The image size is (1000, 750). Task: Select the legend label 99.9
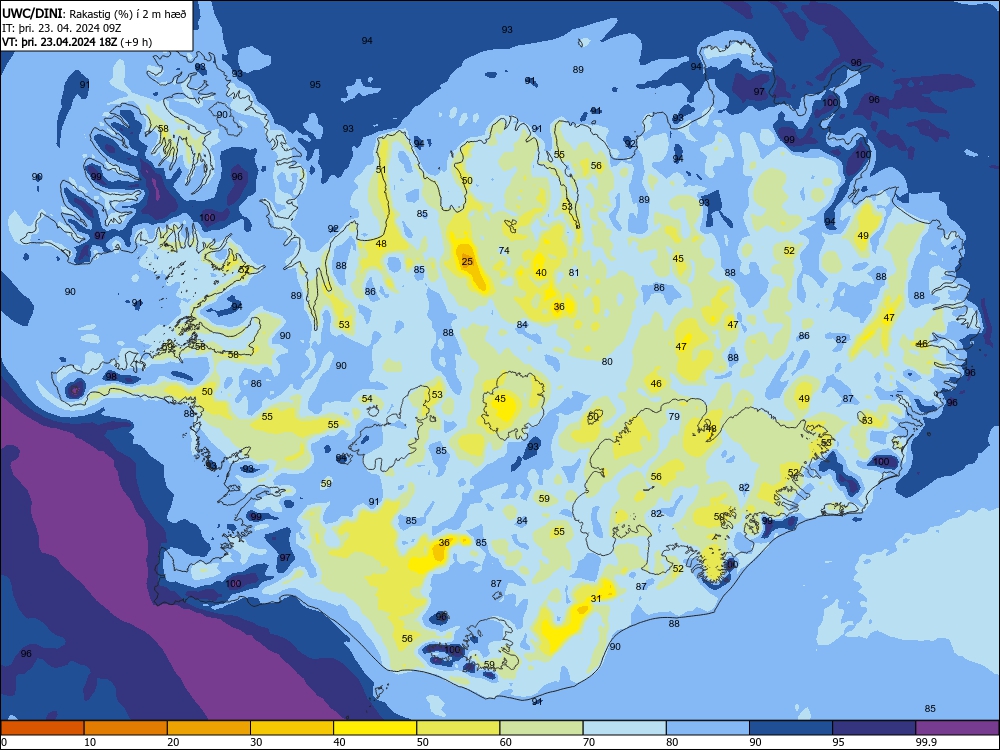tap(926, 742)
